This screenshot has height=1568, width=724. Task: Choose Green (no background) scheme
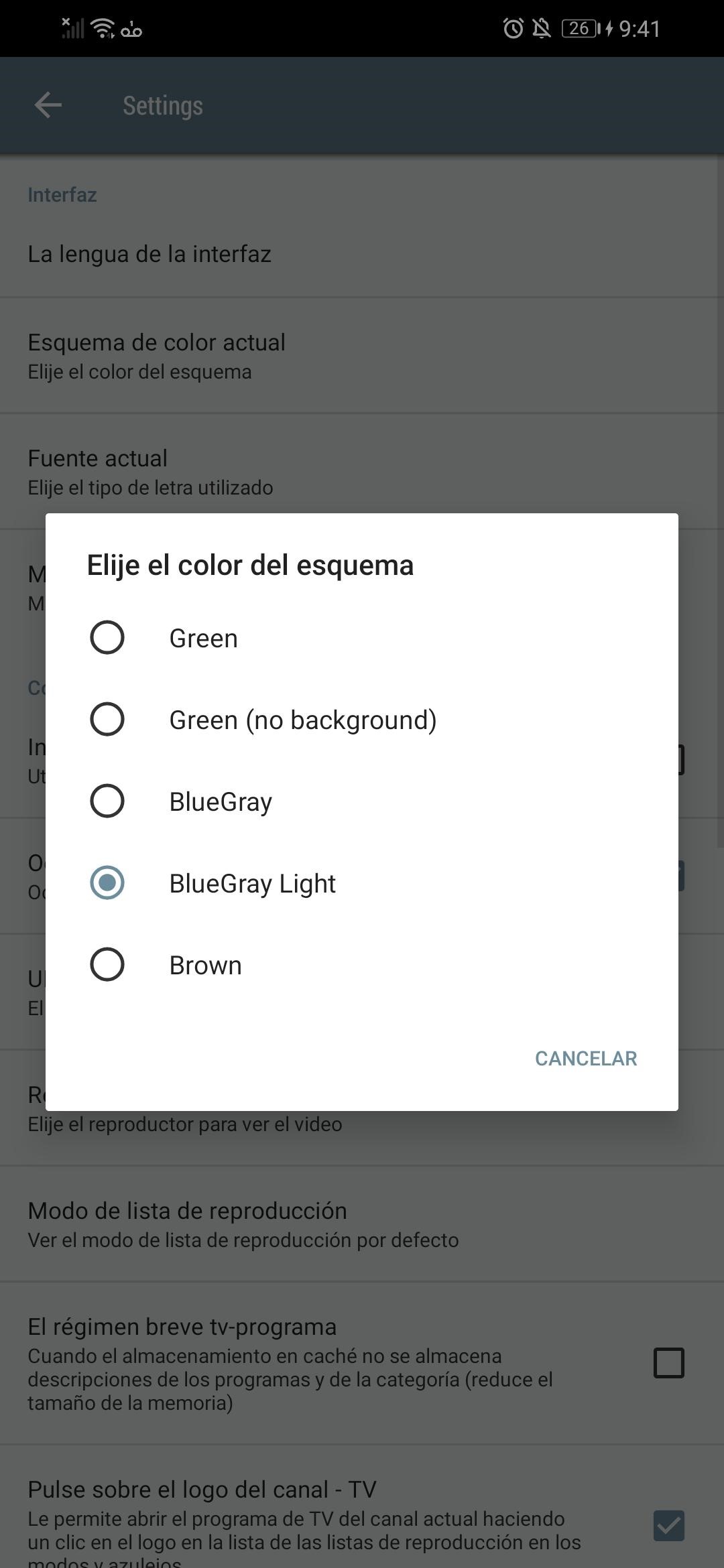click(x=107, y=719)
